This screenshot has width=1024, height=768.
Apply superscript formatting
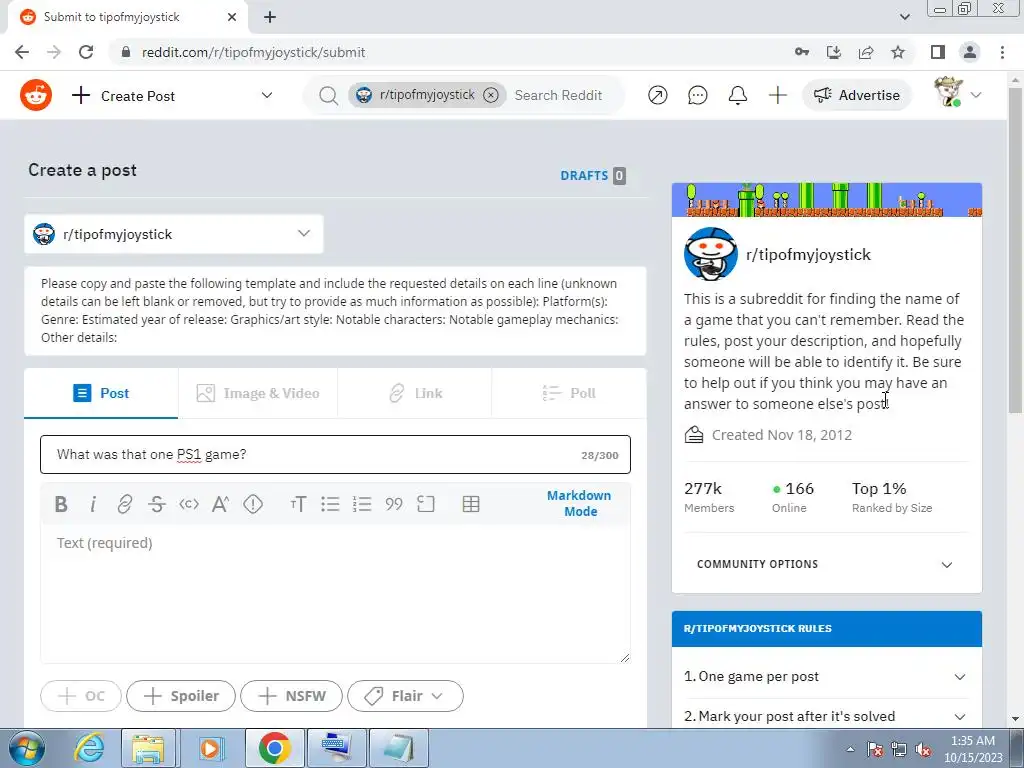[x=221, y=504]
